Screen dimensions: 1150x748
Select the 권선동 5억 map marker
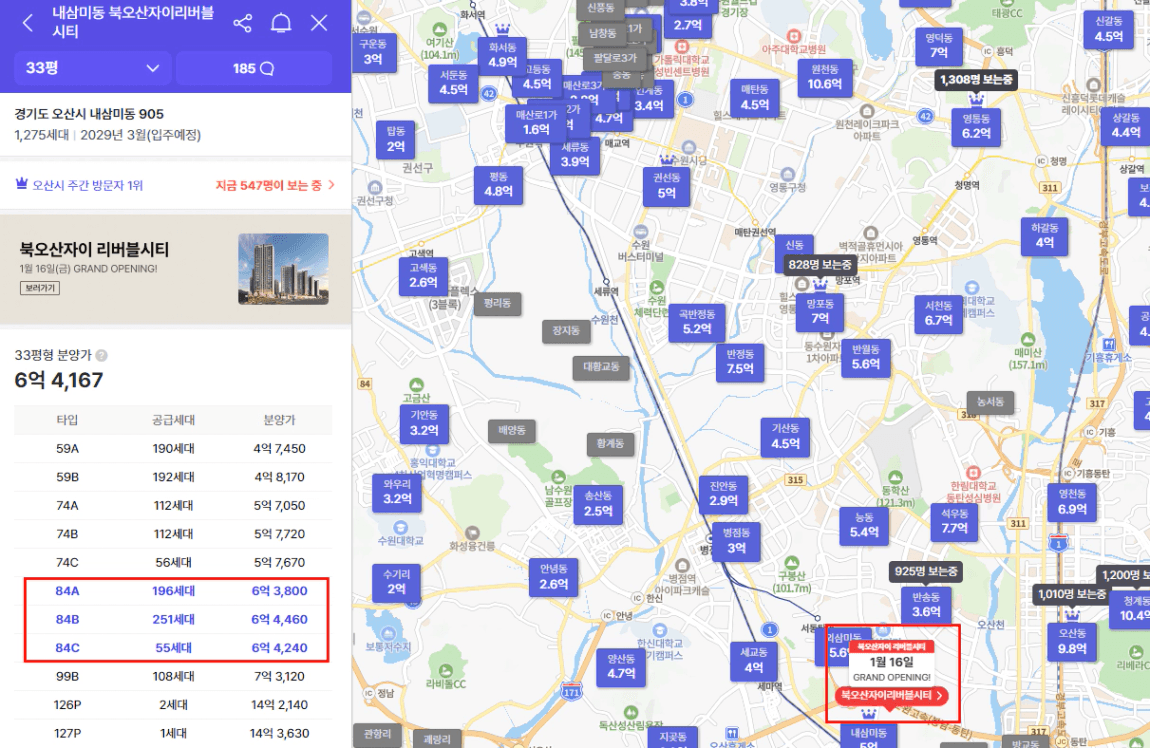point(666,185)
